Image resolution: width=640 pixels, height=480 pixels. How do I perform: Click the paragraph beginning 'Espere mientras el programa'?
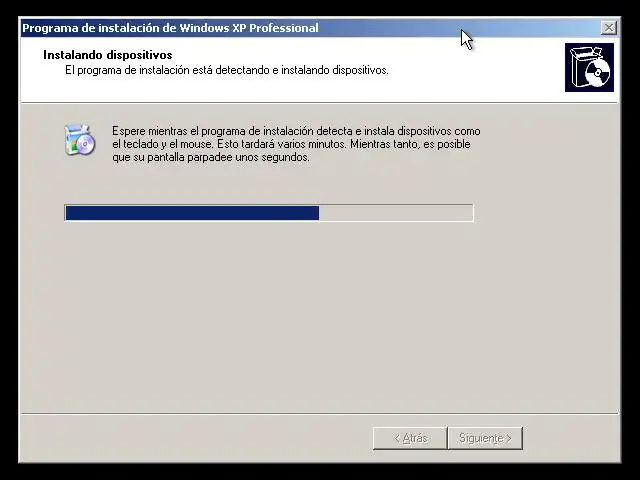(296, 144)
